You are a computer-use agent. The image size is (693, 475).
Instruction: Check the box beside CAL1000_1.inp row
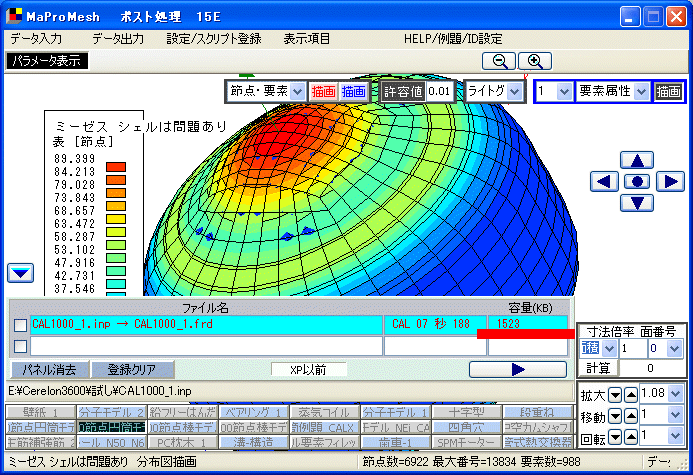pos(20,325)
